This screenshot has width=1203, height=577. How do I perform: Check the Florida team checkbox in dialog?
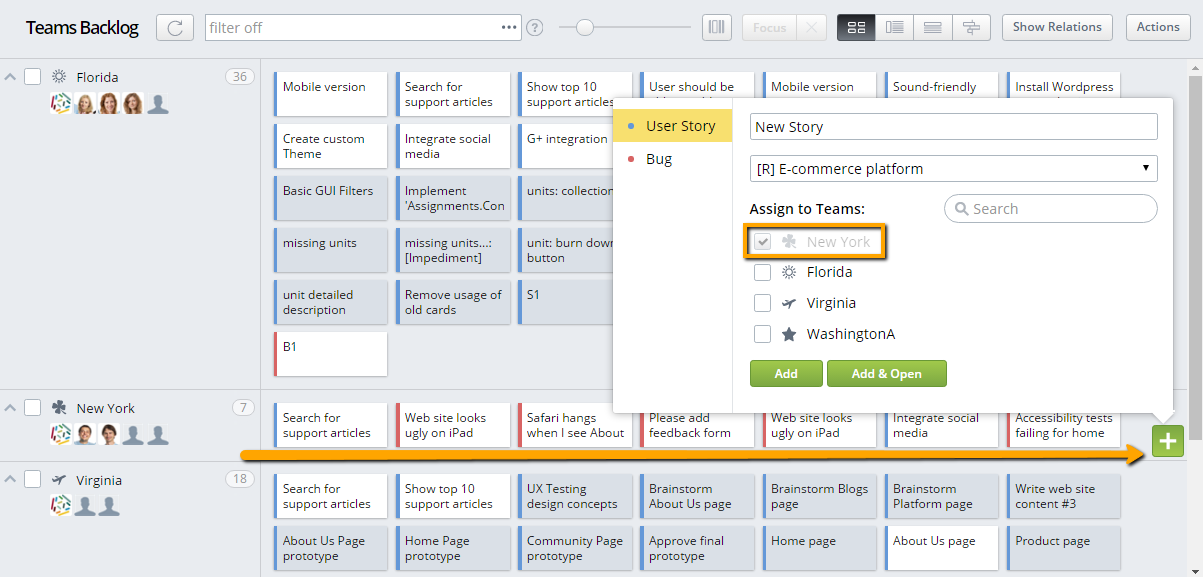(763, 272)
